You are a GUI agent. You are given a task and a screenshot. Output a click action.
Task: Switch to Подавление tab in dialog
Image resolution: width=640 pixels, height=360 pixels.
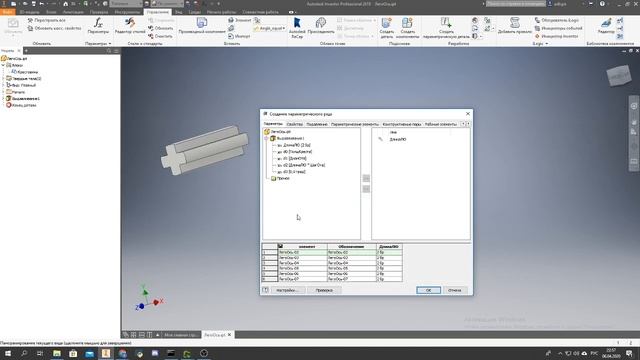tap(317, 124)
